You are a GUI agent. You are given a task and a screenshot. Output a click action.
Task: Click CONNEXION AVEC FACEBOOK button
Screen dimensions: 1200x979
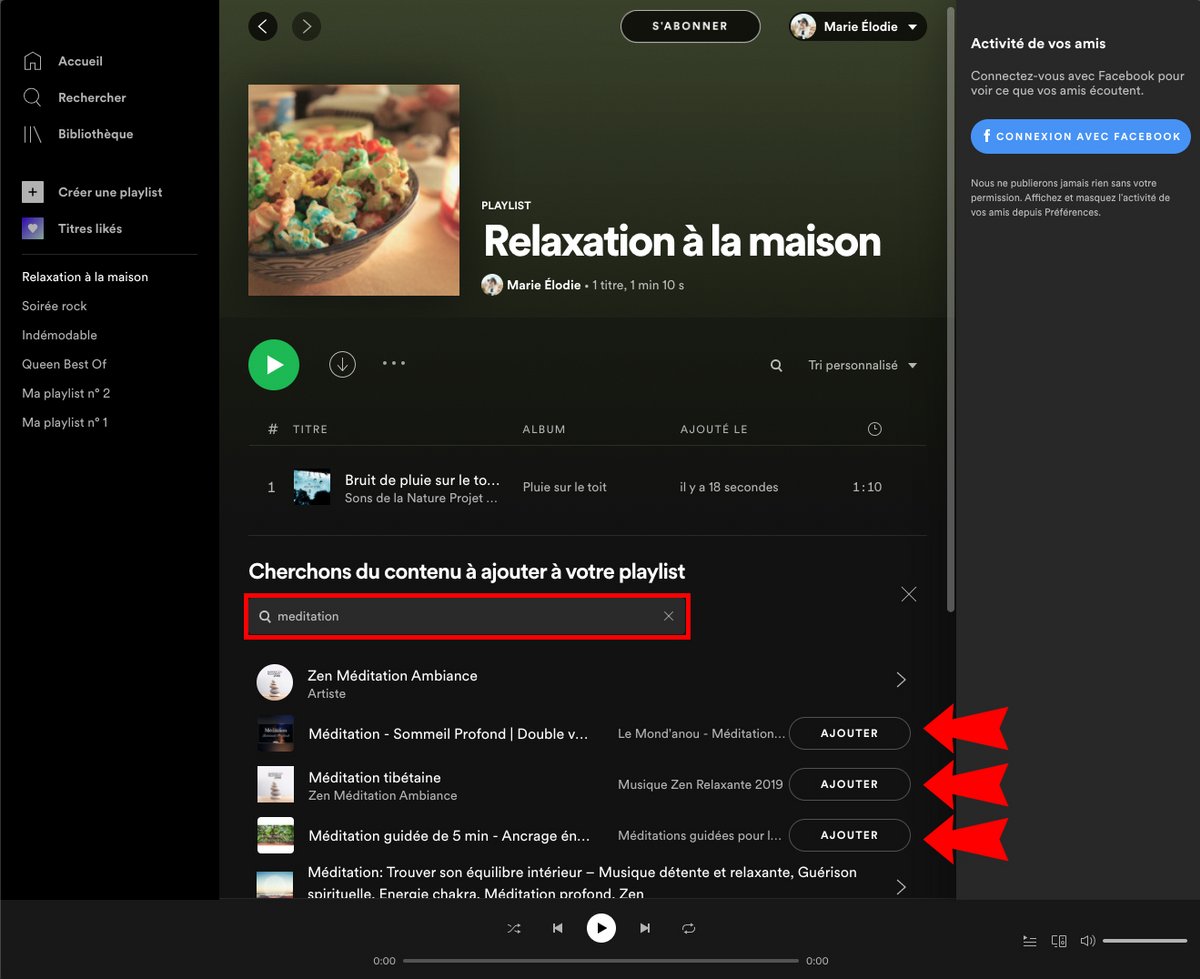point(1080,136)
